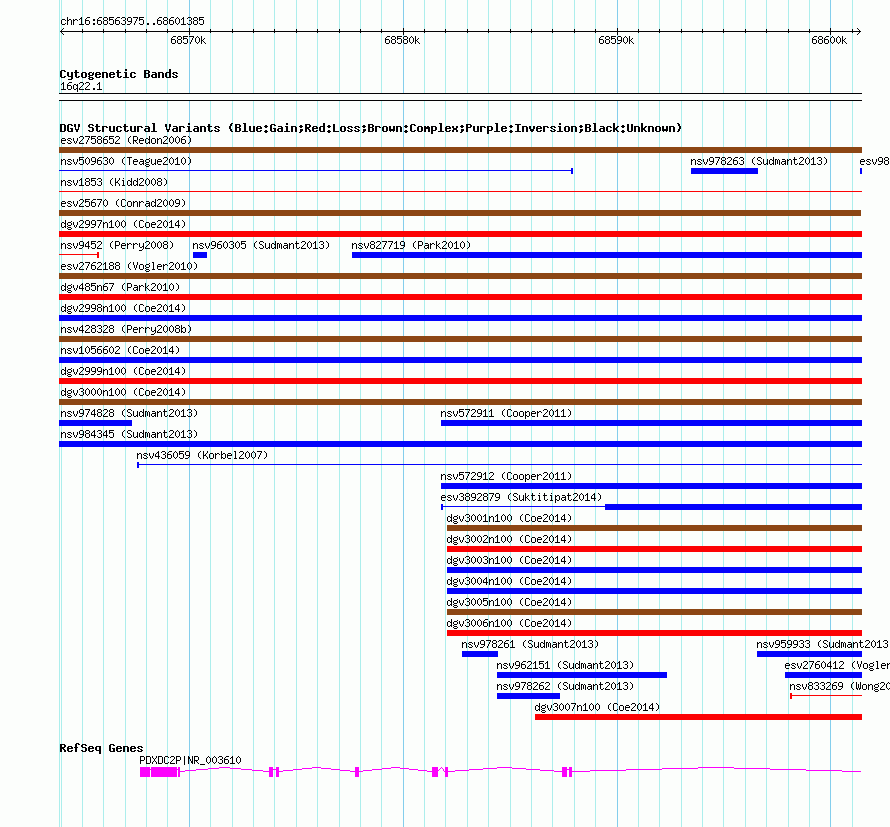This screenshot has height=827, width=890.
Task: Click the 16q22.1 band label
Action: [x=81, y=86]
